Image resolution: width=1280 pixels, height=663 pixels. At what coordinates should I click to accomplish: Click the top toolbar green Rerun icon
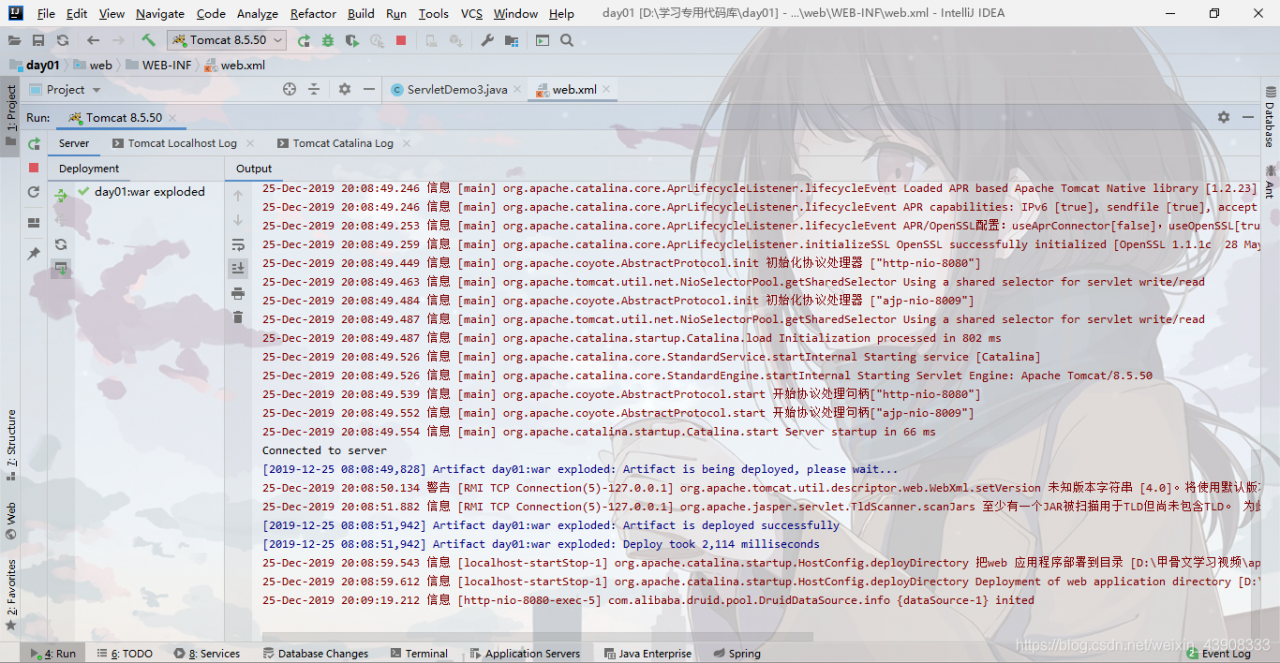[x=304, y=40]
